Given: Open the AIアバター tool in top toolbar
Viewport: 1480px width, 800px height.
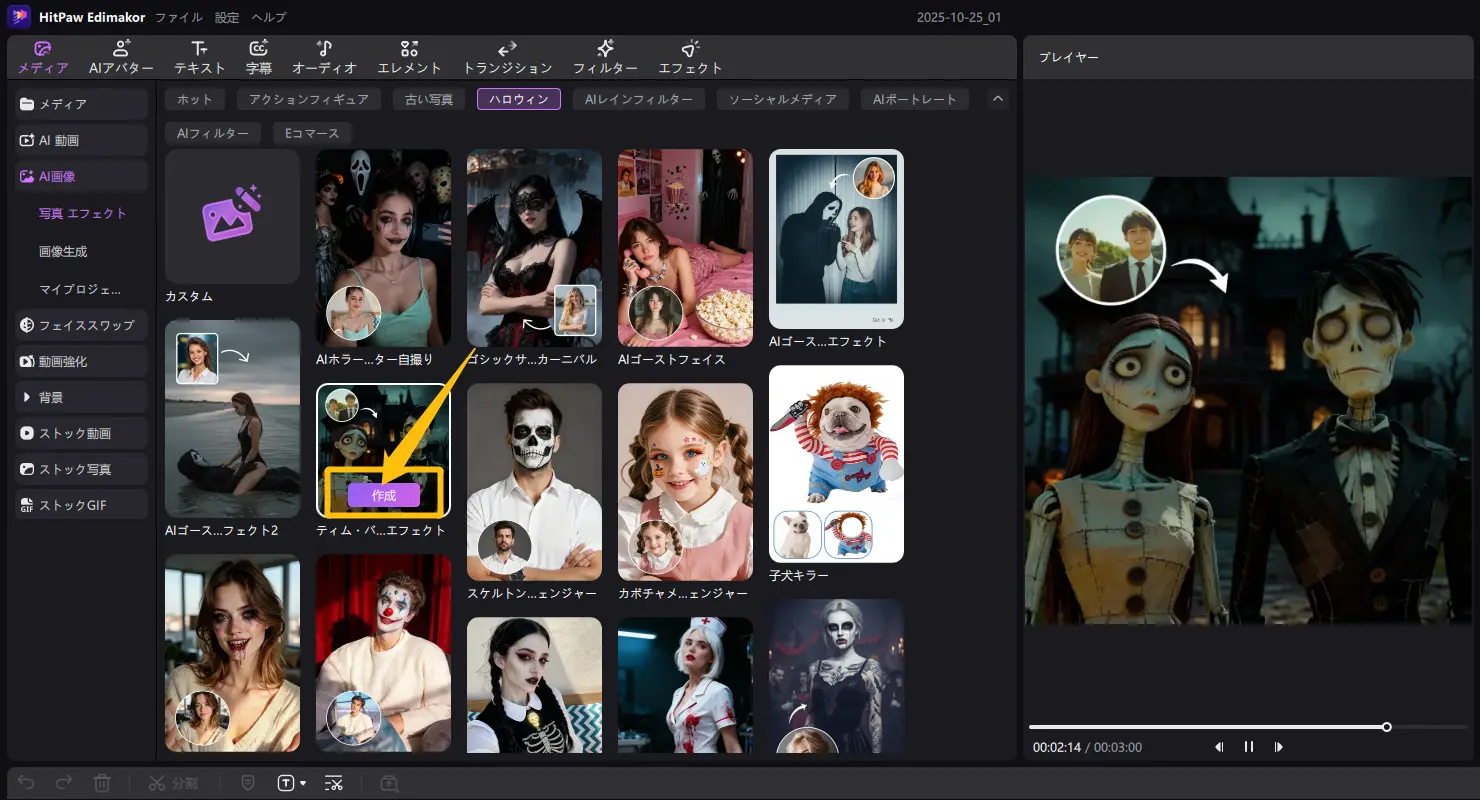Looking at the screenshot, I should 121,58.
